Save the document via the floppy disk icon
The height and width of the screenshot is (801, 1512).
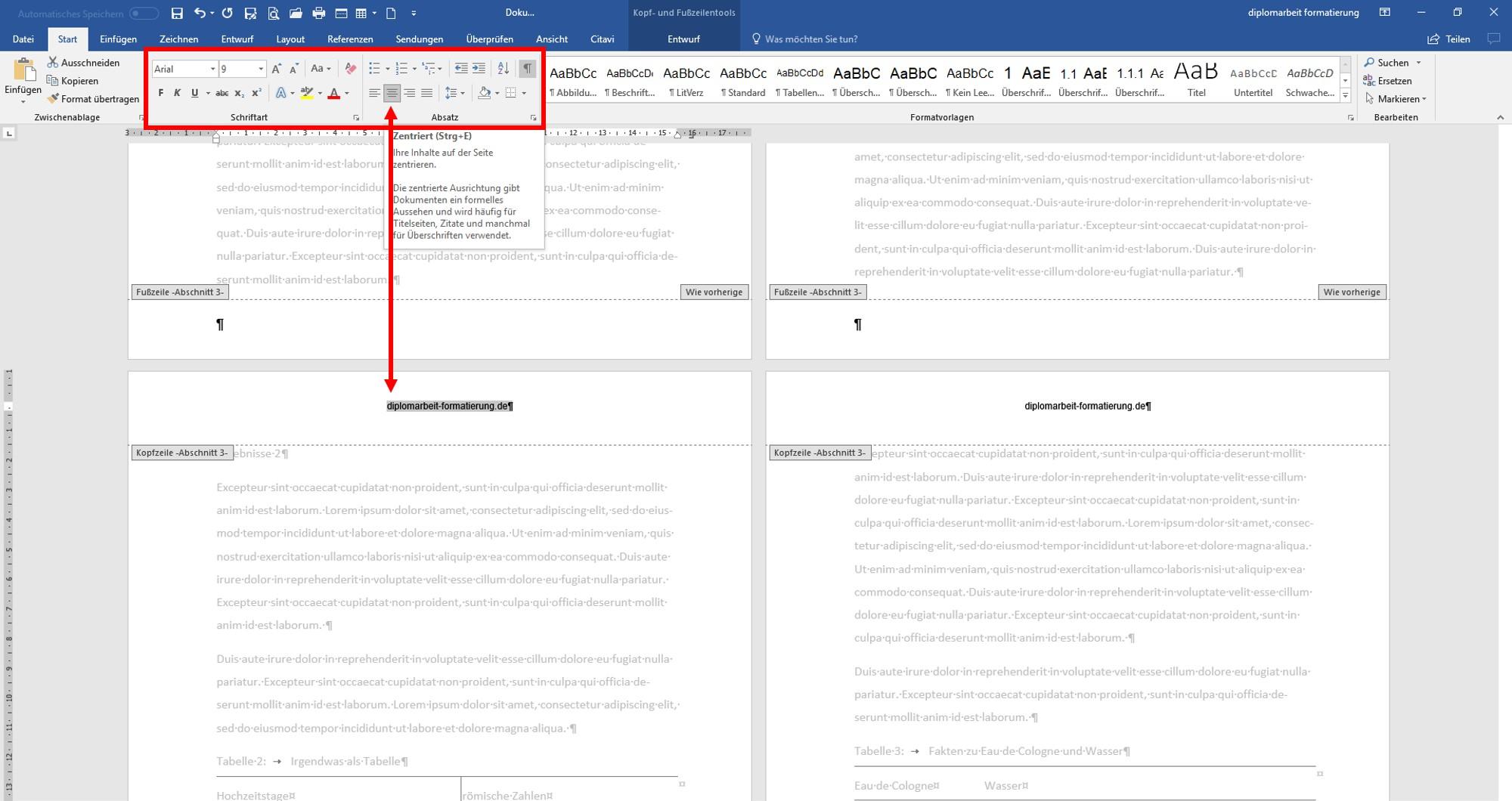tap(177, 13)
